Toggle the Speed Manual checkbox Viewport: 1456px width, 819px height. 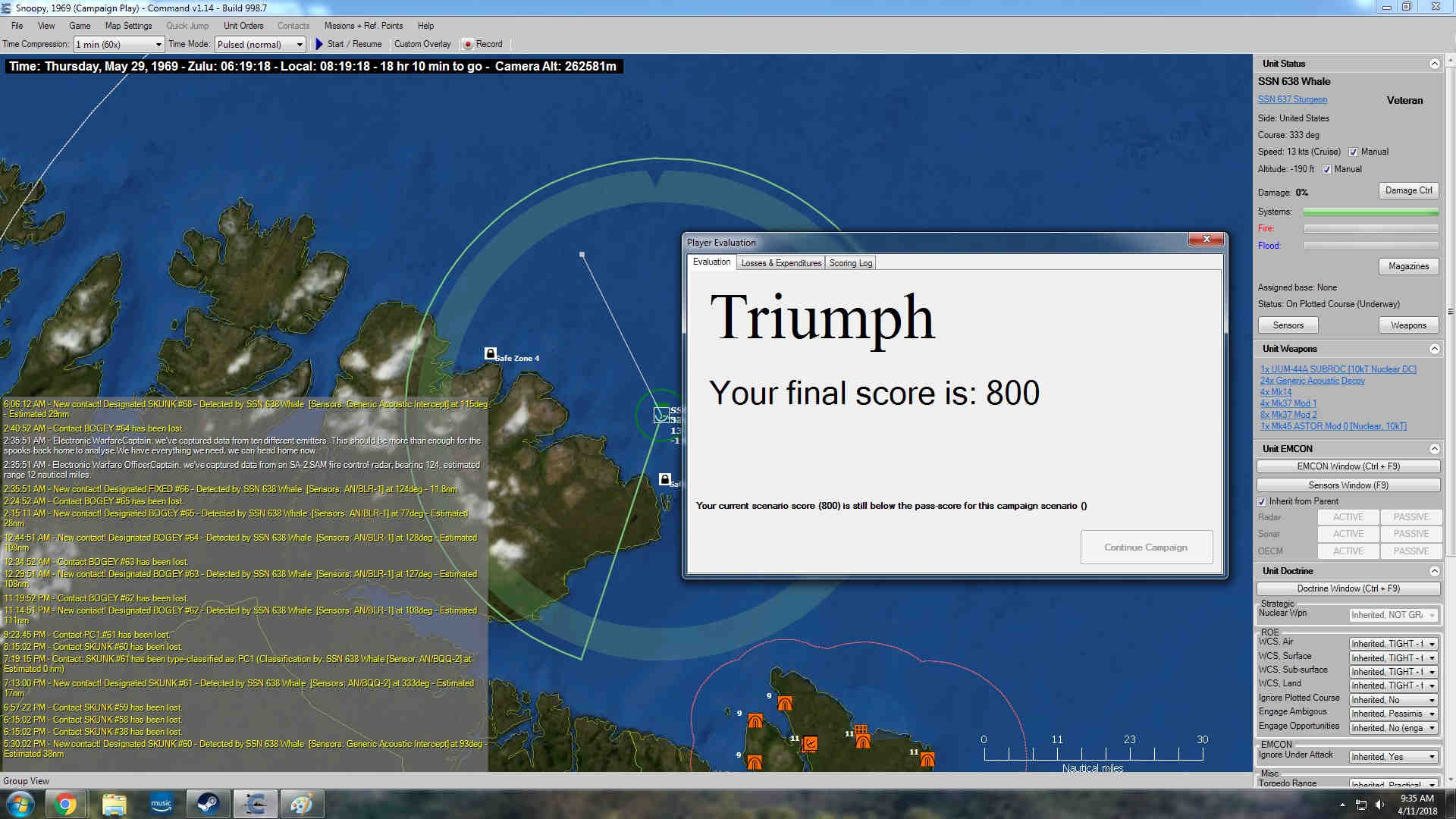(x=1354, y=152)
